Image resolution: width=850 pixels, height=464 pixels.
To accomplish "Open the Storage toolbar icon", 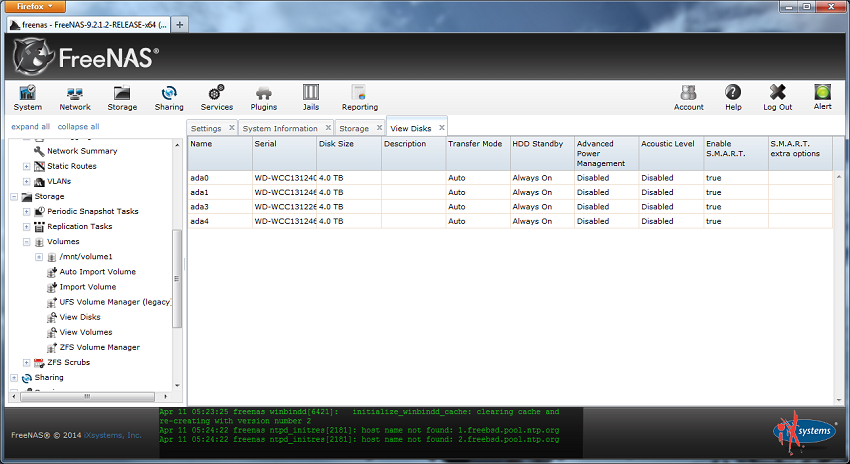I will coord(122,93).
